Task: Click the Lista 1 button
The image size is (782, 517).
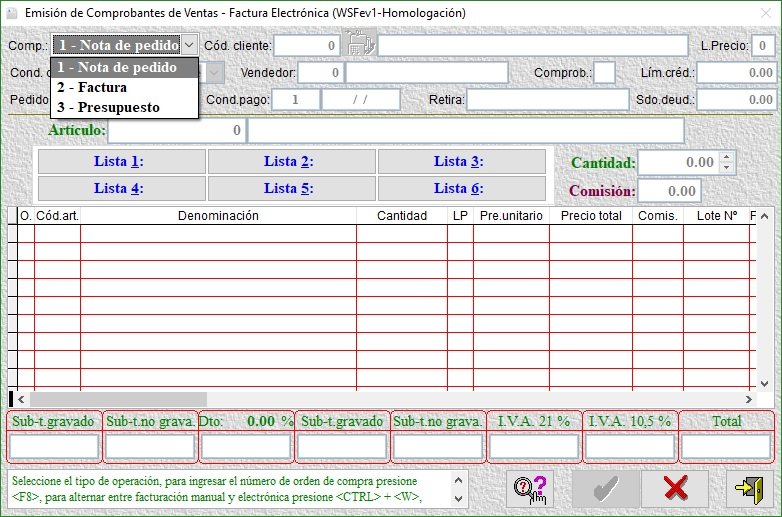Action: [122, 162]
